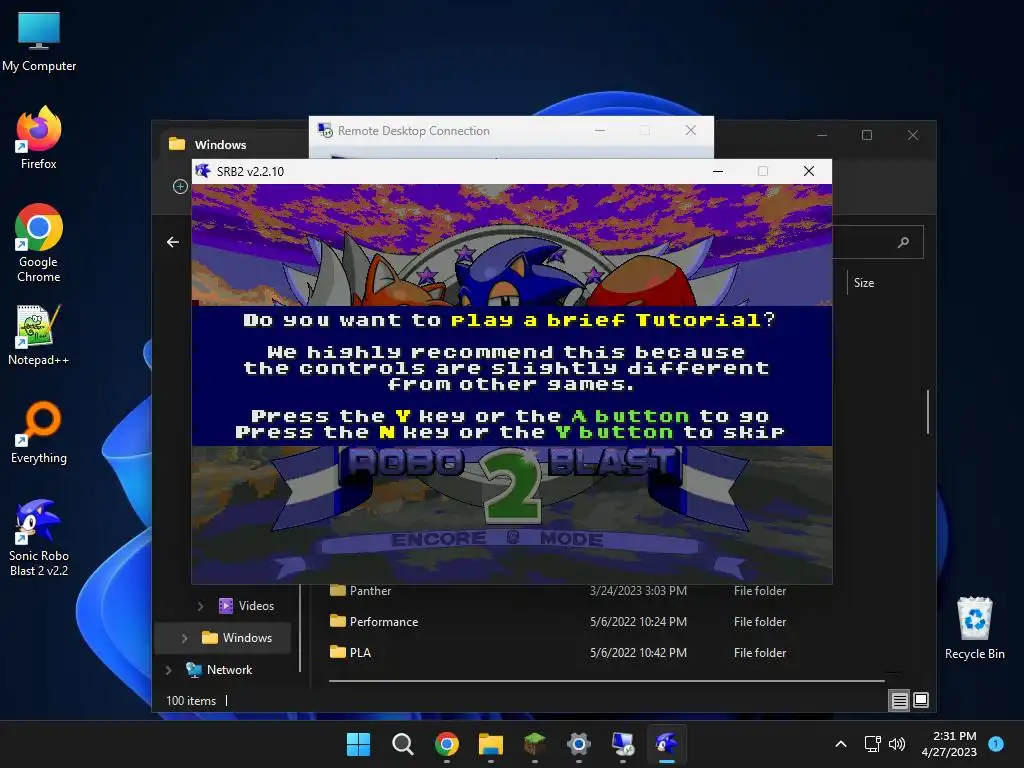The width and height of the screenshot is (1024, 768).
Task: Click the Size column header
Action: point(863,283)
